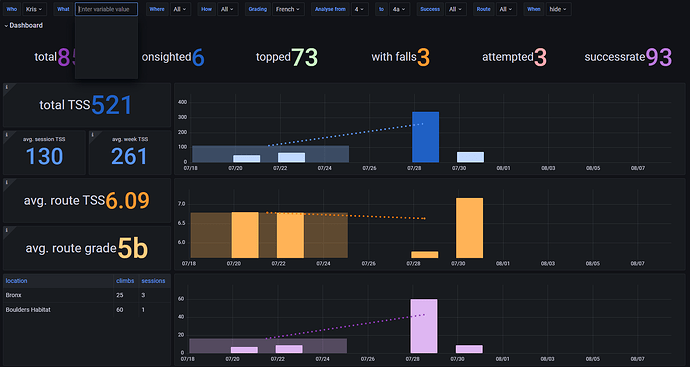Click the tall pink climbs bar at 07/28
The width and height of the screenshot is (690, 367).
point(424,326)
